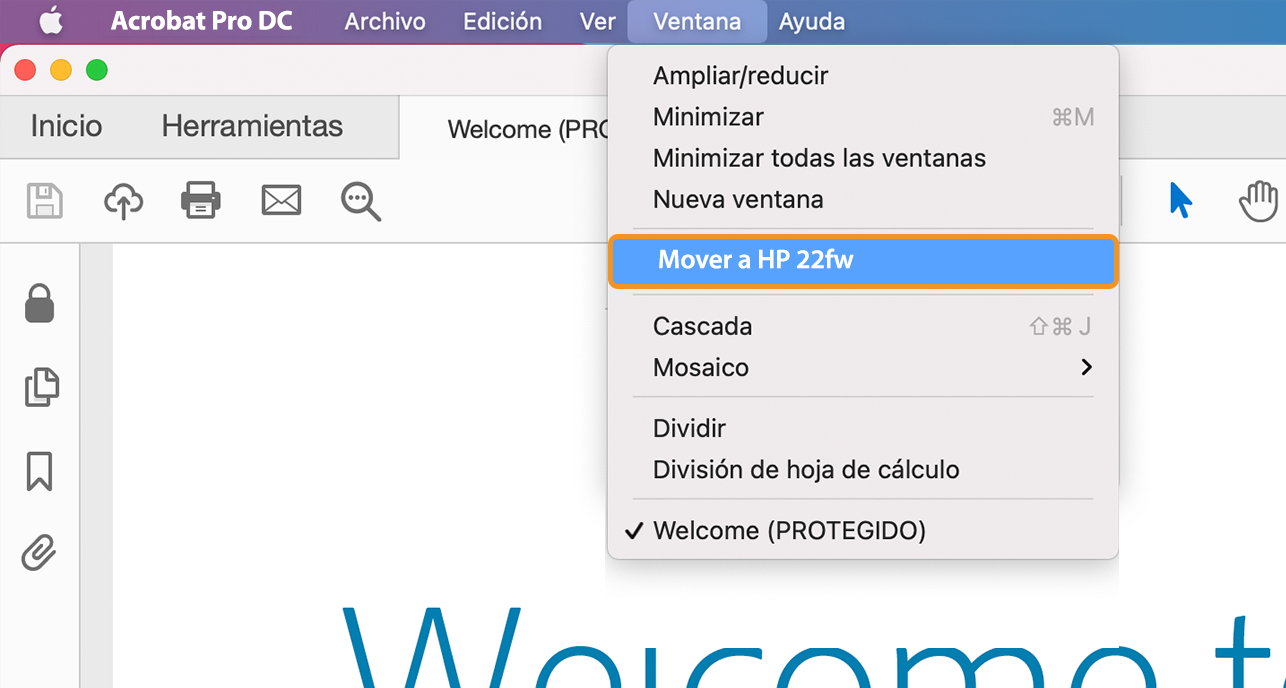Viewport: 1286px width, 688px height.
Task: Choose Cascada window arrangement
Action: [702, 326]
